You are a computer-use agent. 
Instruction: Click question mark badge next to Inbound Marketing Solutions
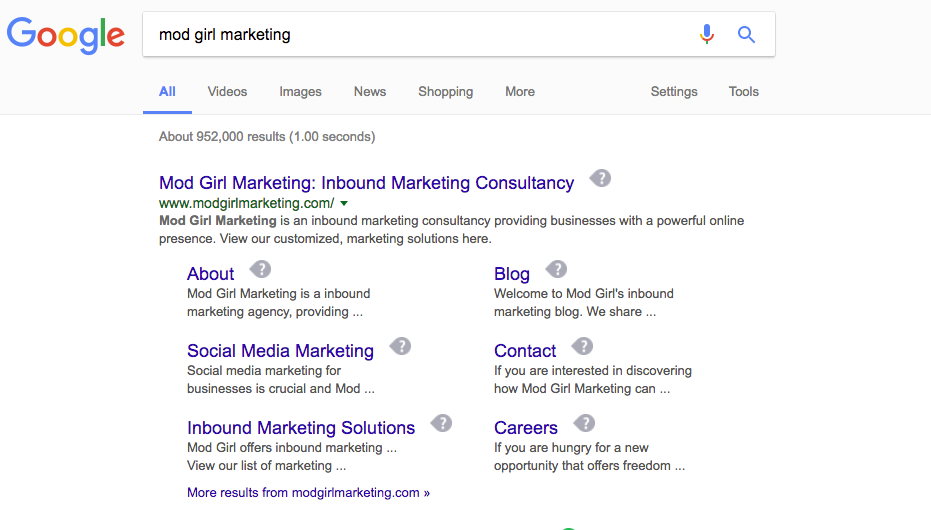click(441, 423)
